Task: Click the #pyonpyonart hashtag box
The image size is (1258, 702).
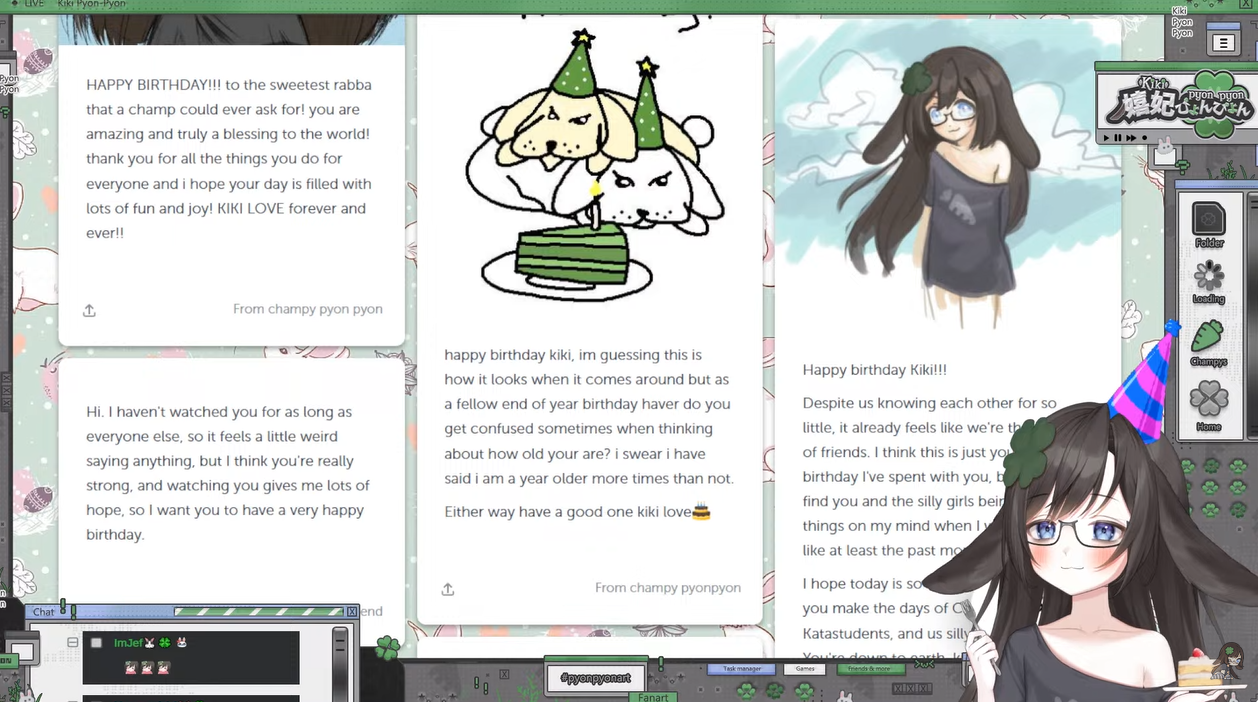Action: coord(596,678)
